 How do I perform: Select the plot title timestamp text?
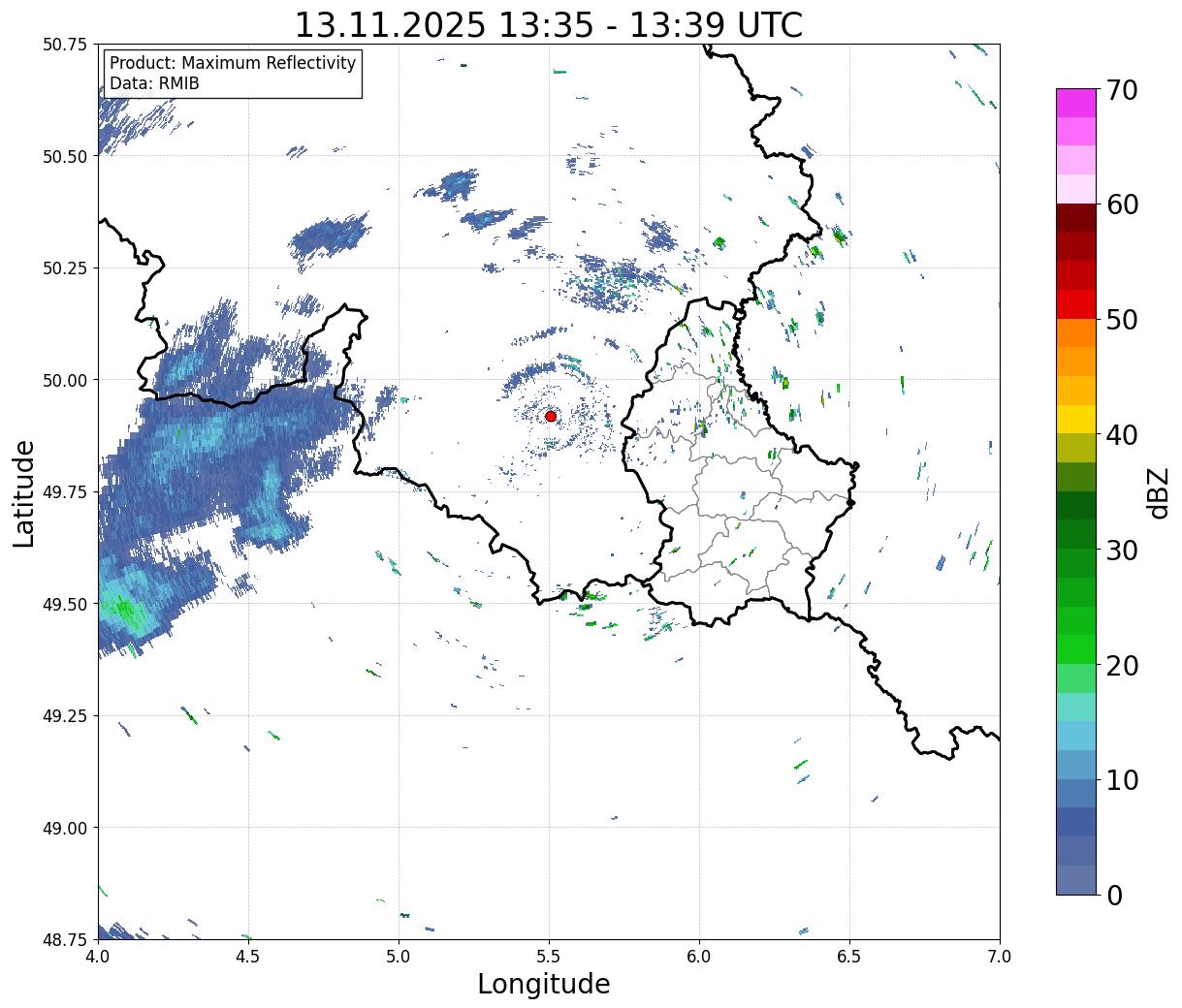click(x=549, y=25)
